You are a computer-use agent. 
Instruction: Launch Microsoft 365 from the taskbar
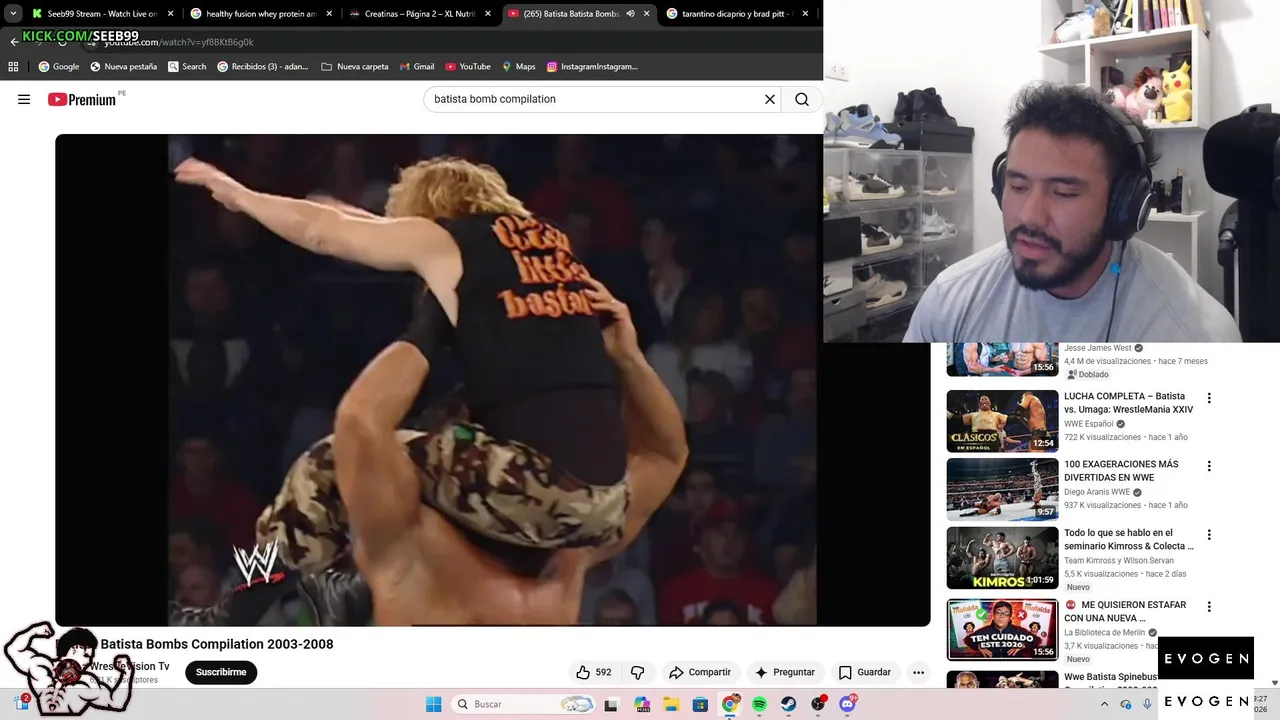pos(642,704)
